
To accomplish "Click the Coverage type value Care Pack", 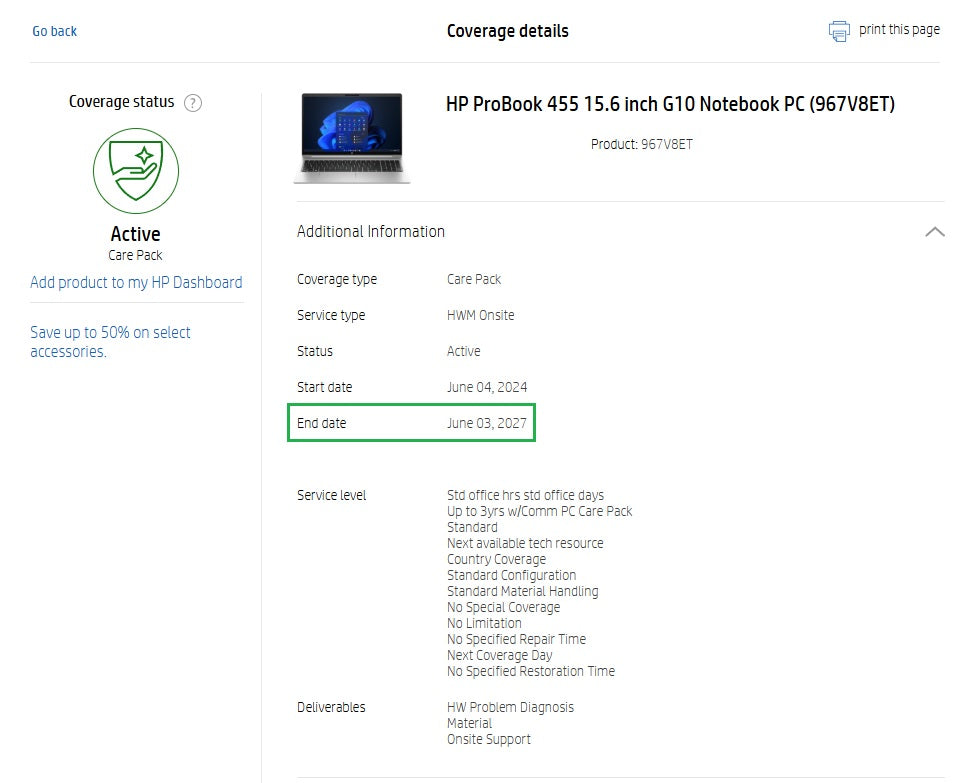I will tap(473, 279).
